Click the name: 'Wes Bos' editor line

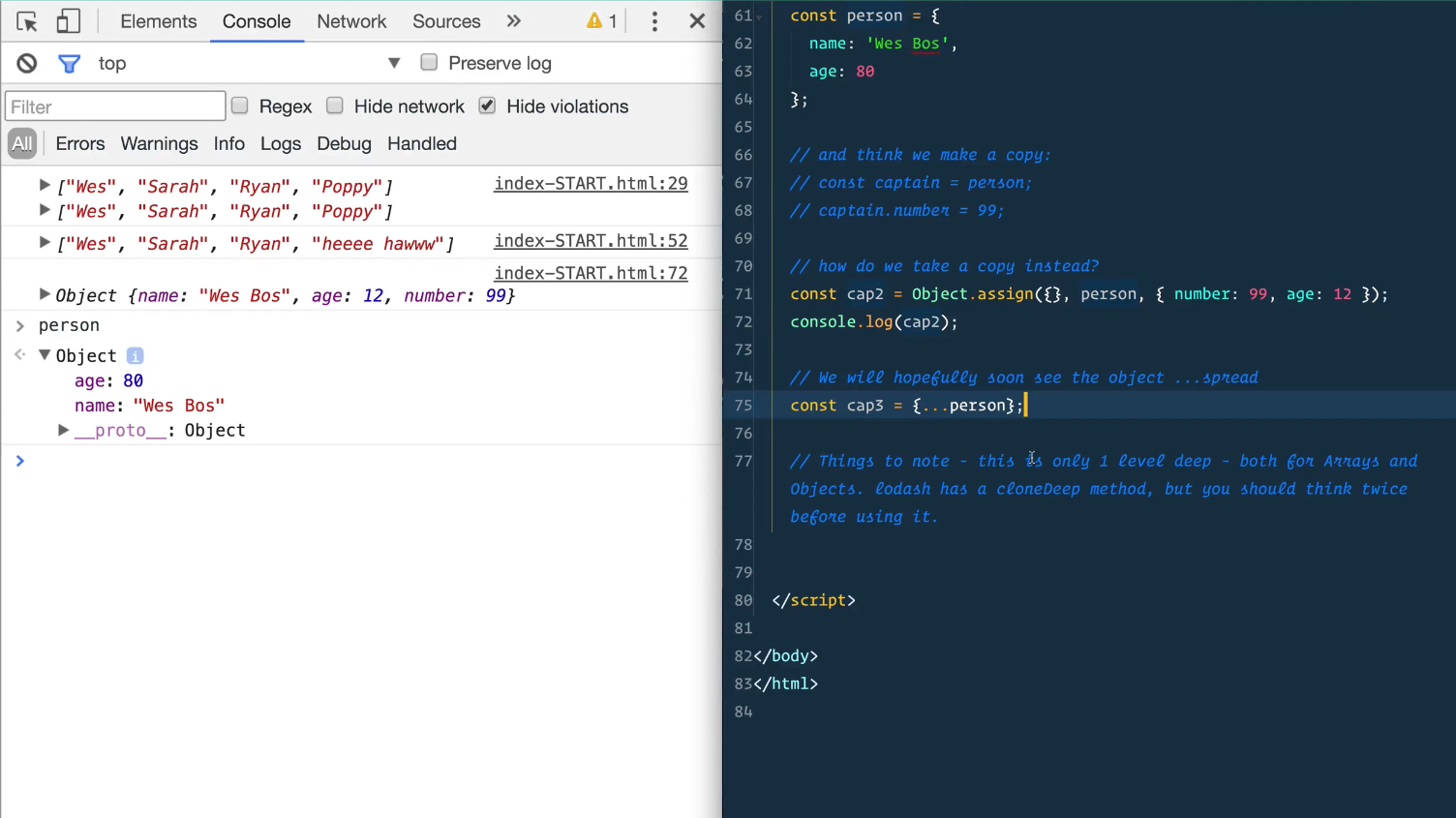coord(883,44)
